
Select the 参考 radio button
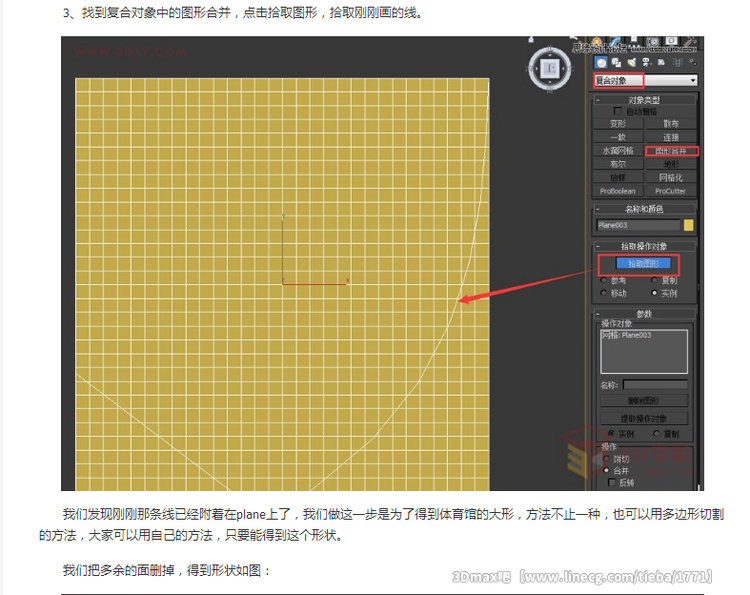[x=604, y=280]
